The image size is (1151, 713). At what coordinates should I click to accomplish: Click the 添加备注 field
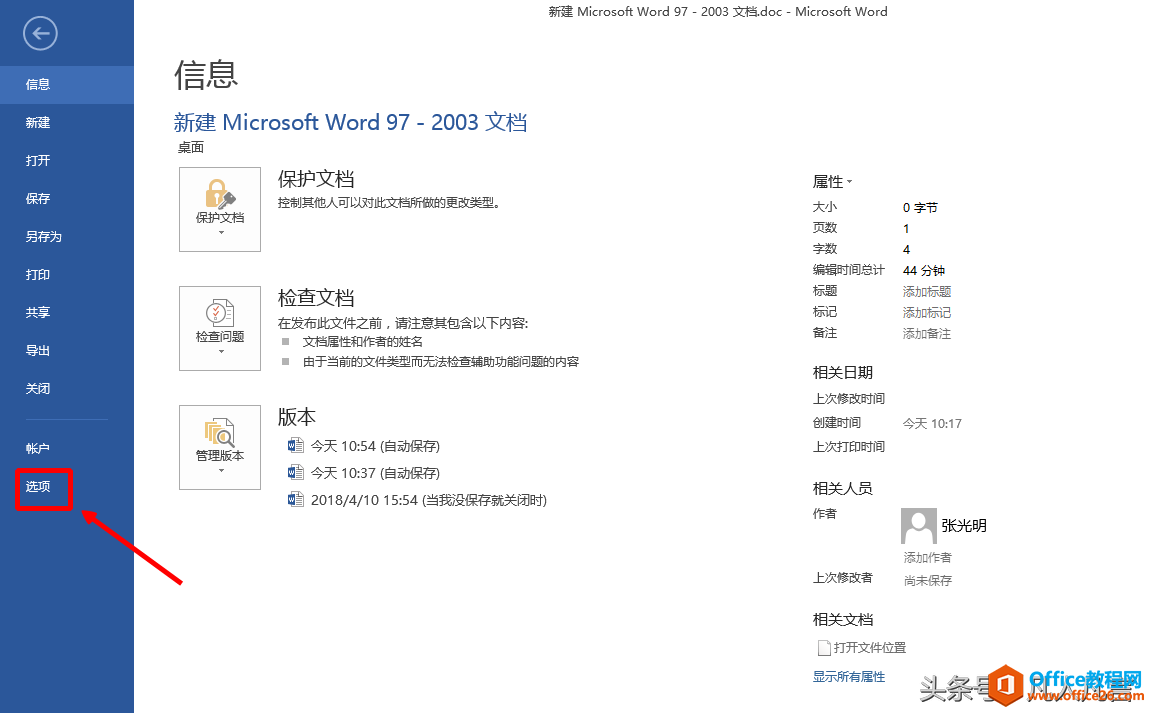point(926,333)
